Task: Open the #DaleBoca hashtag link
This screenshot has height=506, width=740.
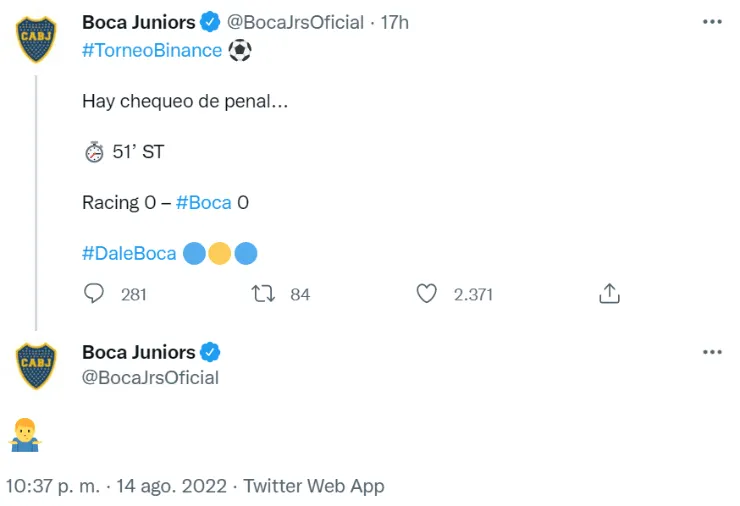Action: click(129, 254)
